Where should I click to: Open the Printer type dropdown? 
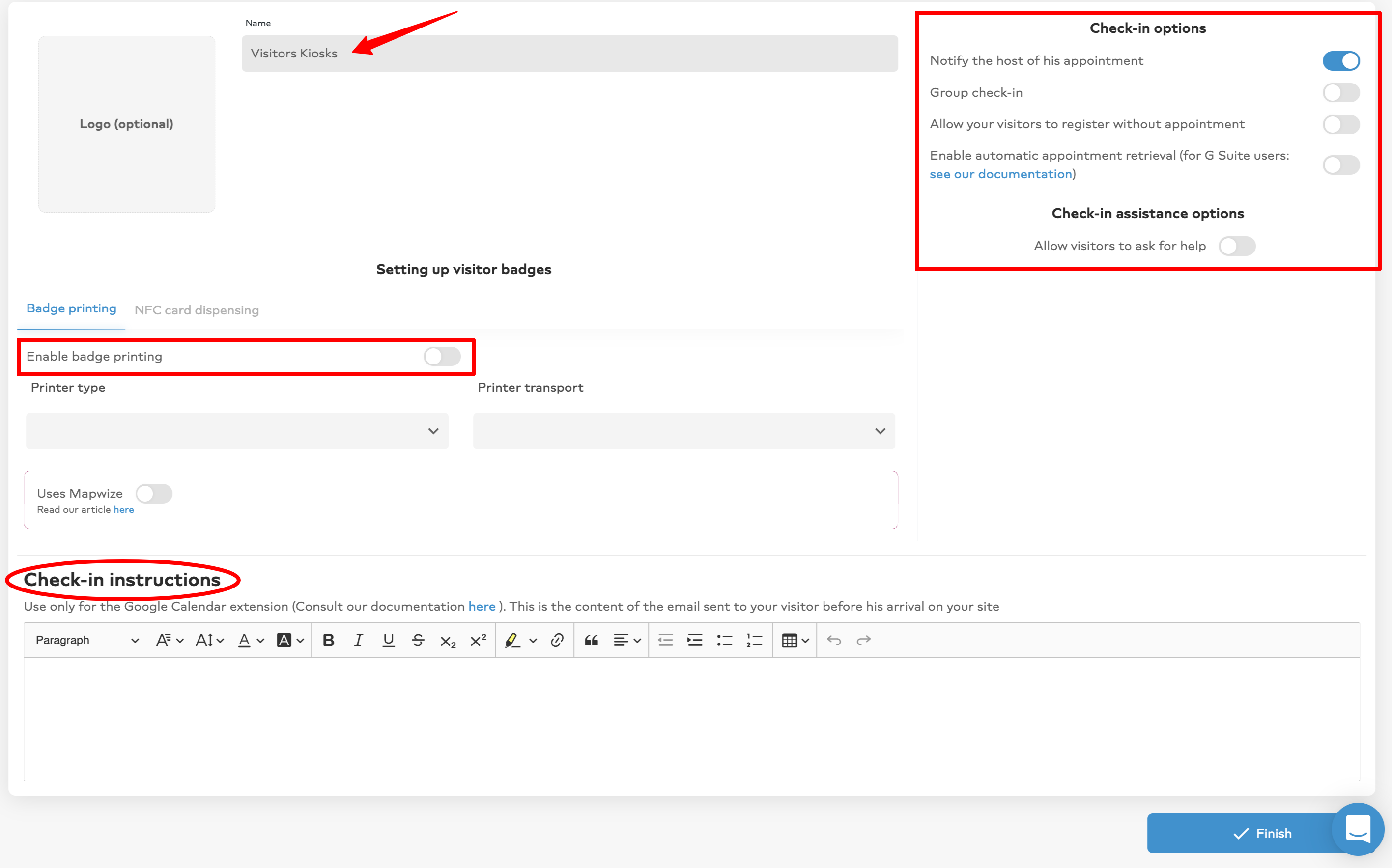click(x=237, y=431)
